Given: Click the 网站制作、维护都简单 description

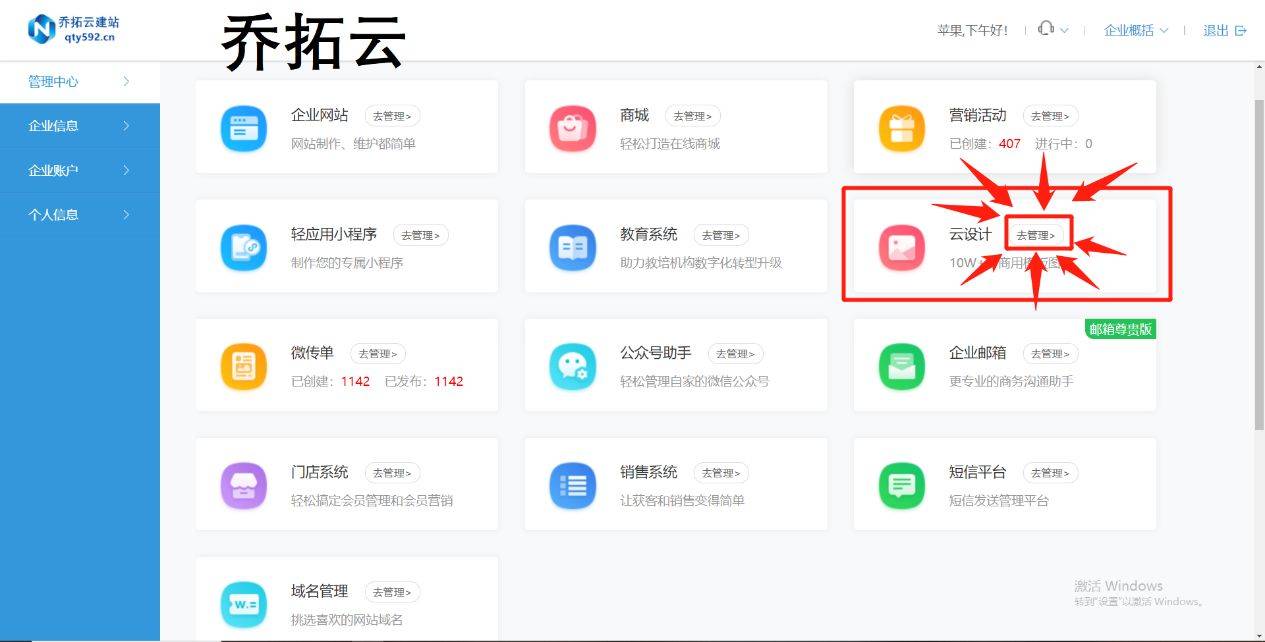Looking at the screenshot, I should click(x=353, y=143).
